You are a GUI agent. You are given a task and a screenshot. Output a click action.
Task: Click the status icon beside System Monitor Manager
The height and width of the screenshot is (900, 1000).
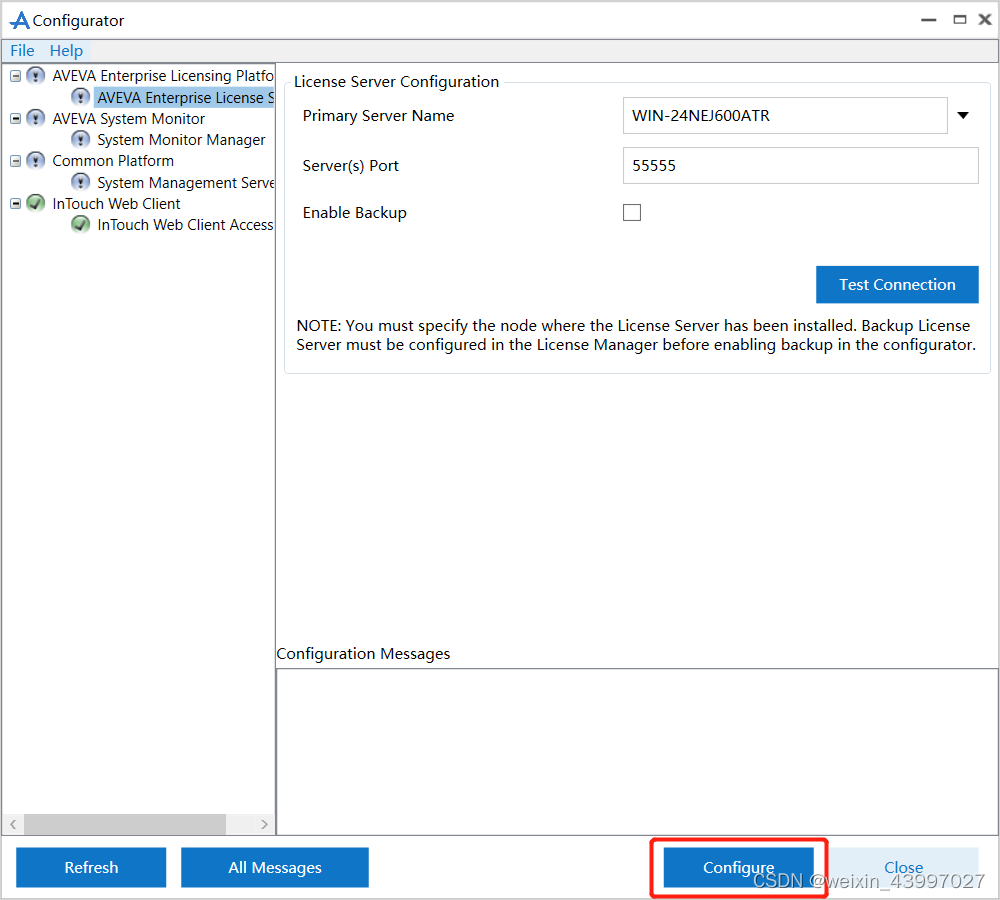80,140
